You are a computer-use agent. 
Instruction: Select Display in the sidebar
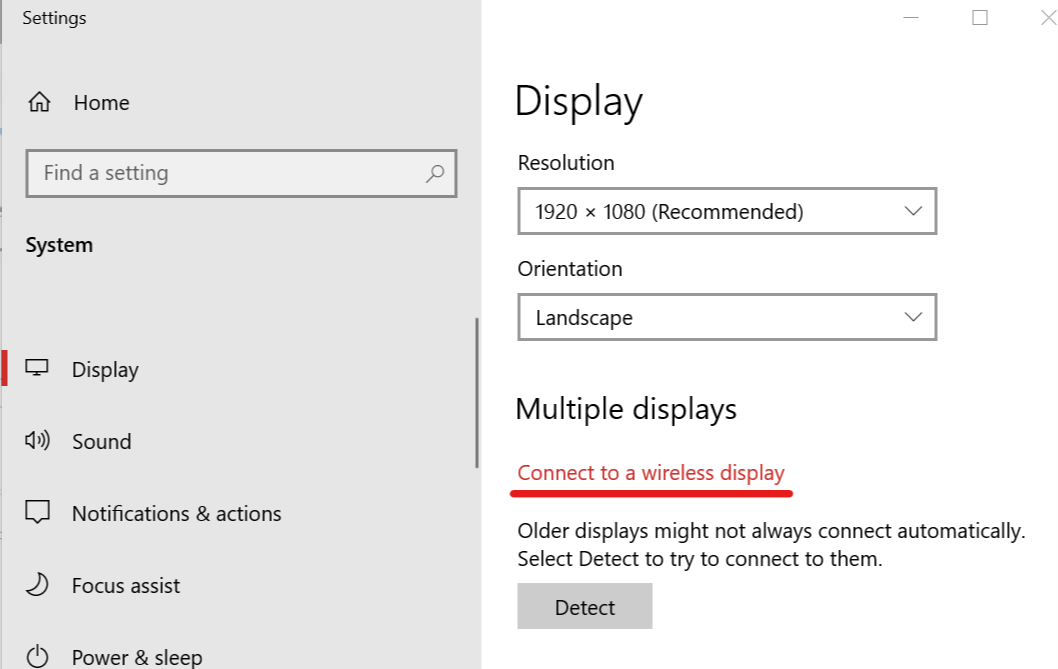(105, 370)
